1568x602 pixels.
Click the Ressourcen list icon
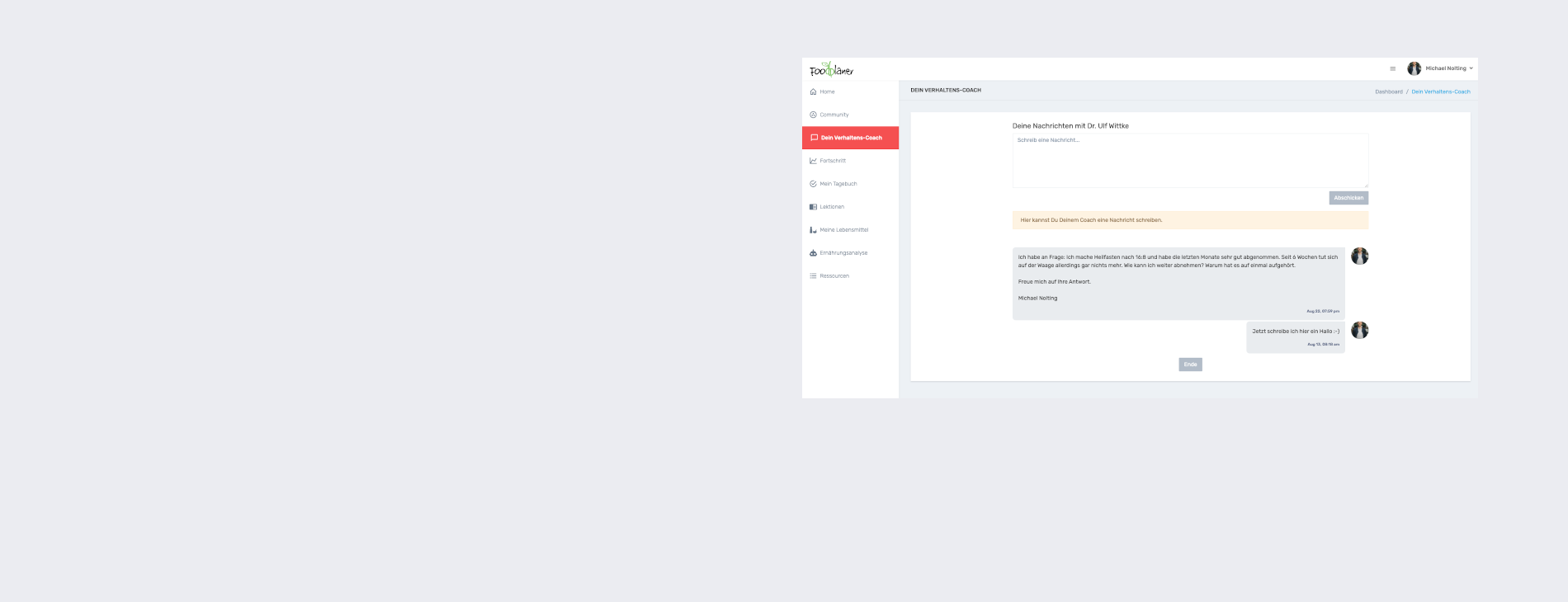pos(813,276)
